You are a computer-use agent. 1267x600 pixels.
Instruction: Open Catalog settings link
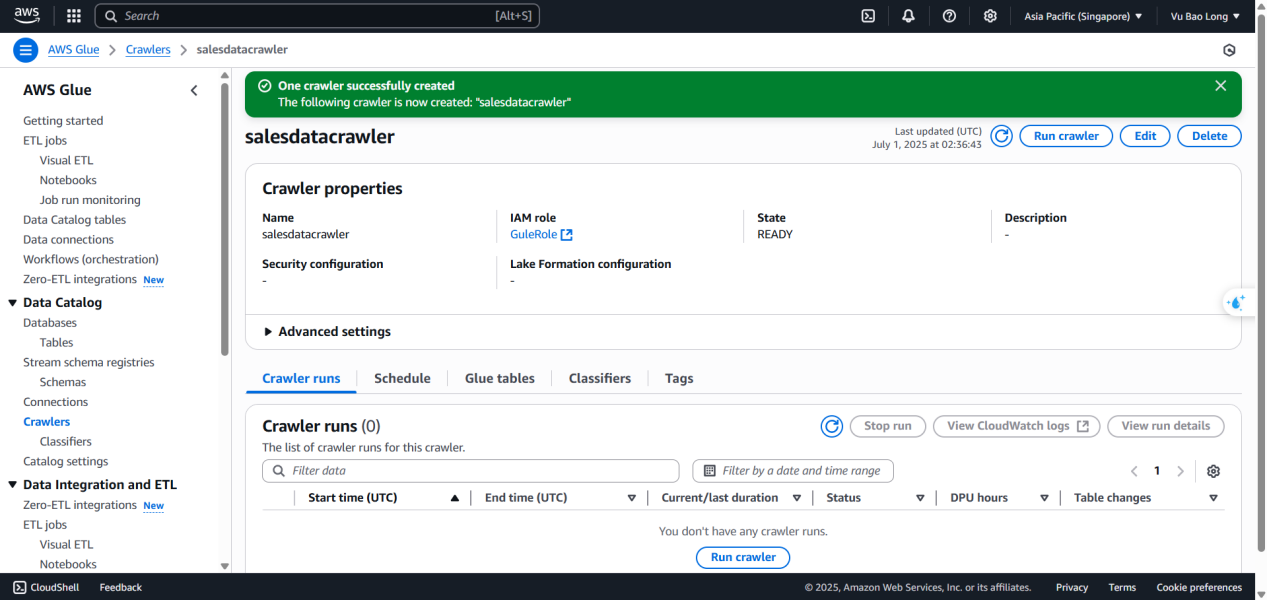tap(66, 462)
